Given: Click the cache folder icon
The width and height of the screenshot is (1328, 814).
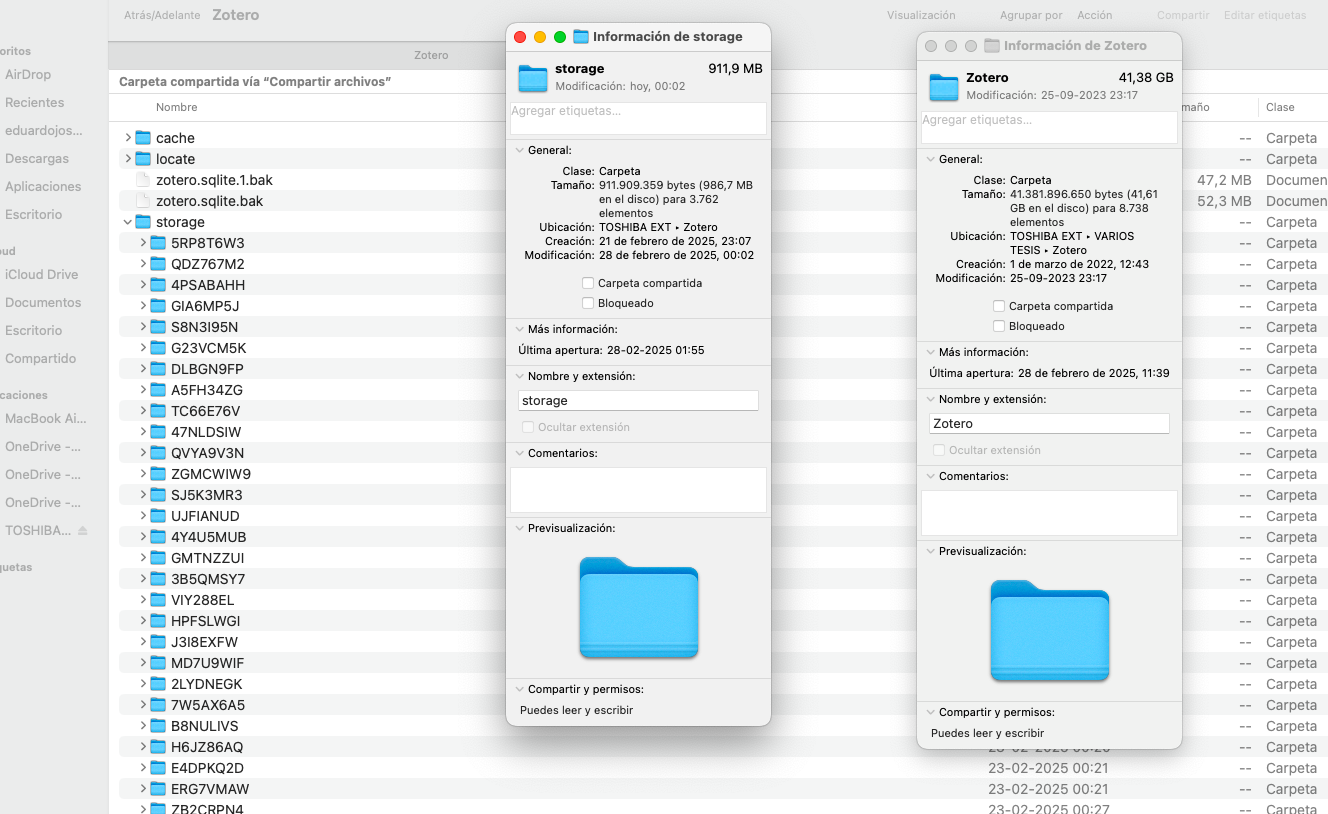Looking at the screenshot, I should tap(142, 138).
